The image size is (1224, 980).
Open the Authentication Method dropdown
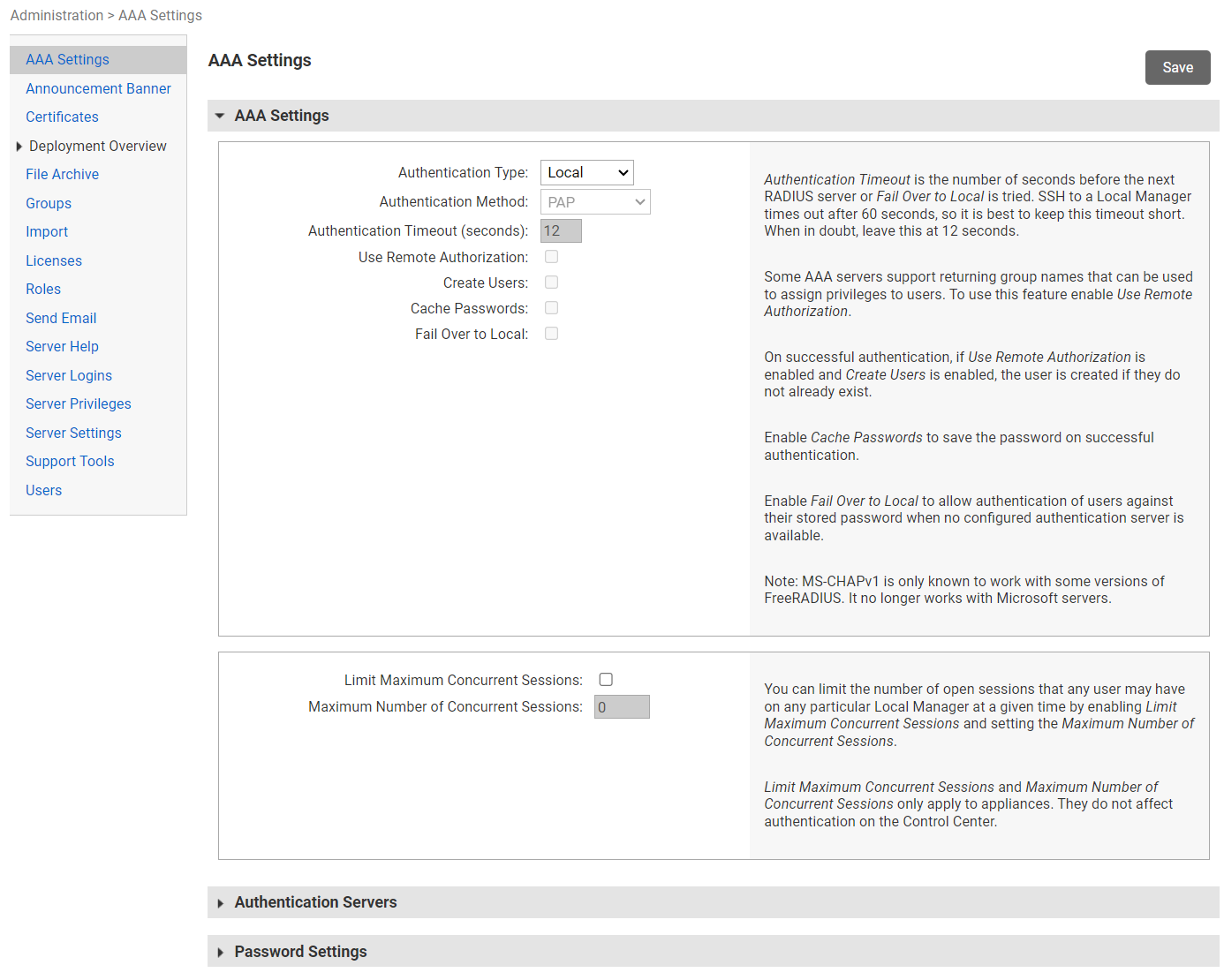[595, 201]
